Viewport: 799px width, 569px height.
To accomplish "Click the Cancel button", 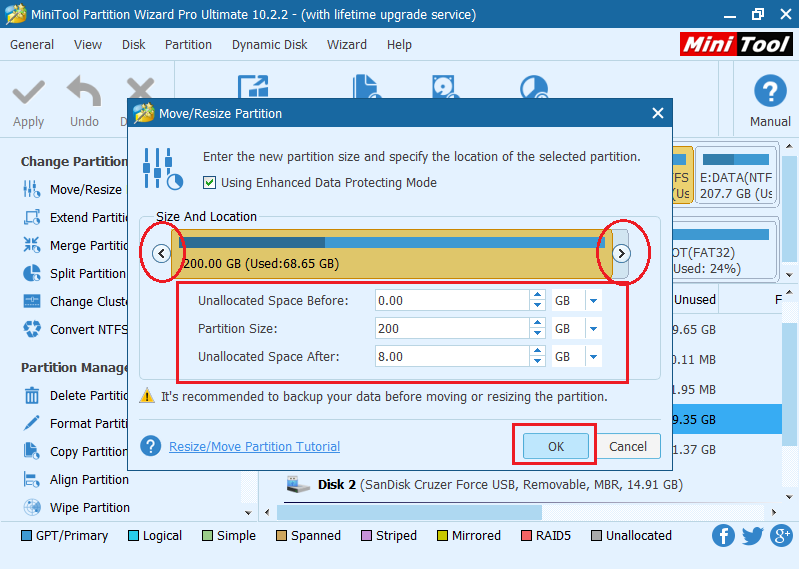I will coord(628,446).
